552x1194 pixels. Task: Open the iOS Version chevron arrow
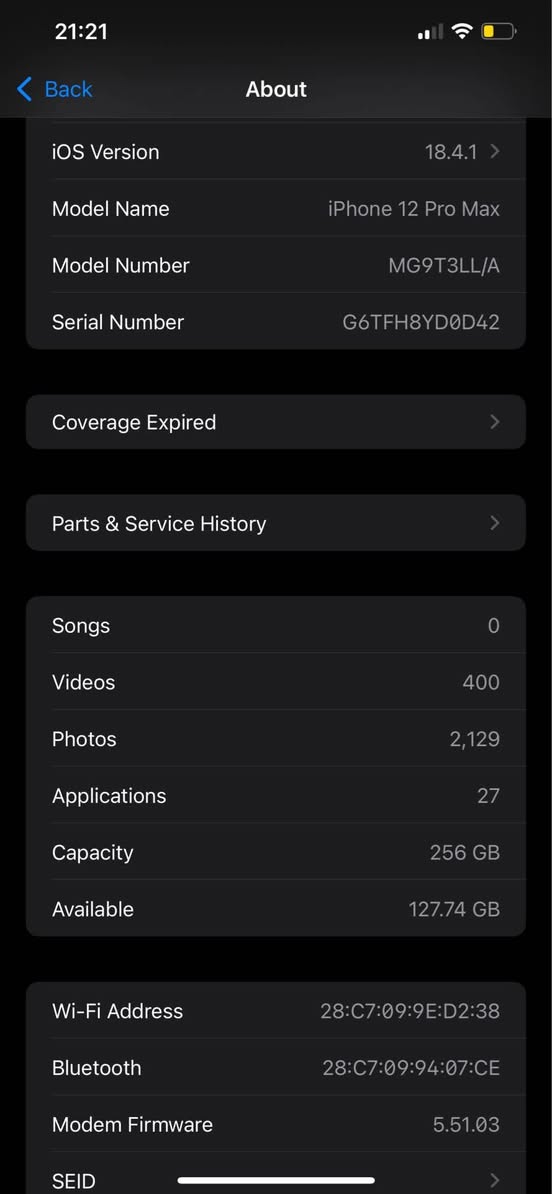point(495,152)
